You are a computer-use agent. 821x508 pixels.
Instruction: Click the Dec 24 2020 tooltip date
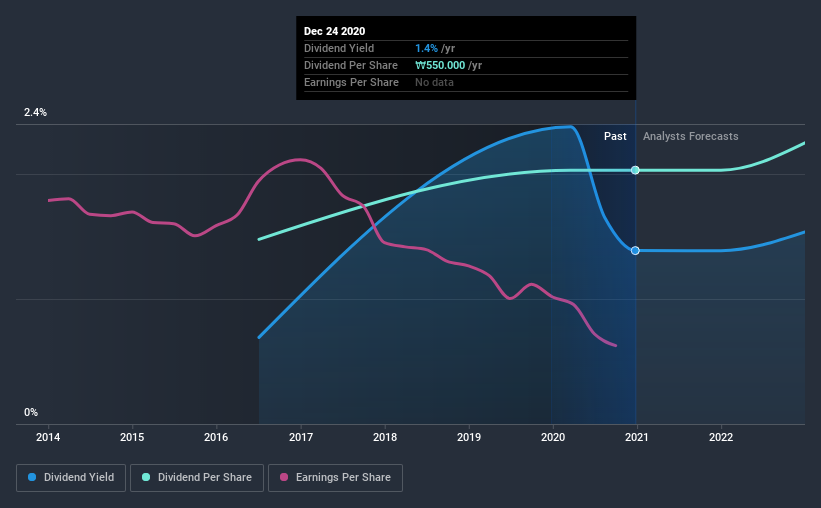[x=335, y=31]
